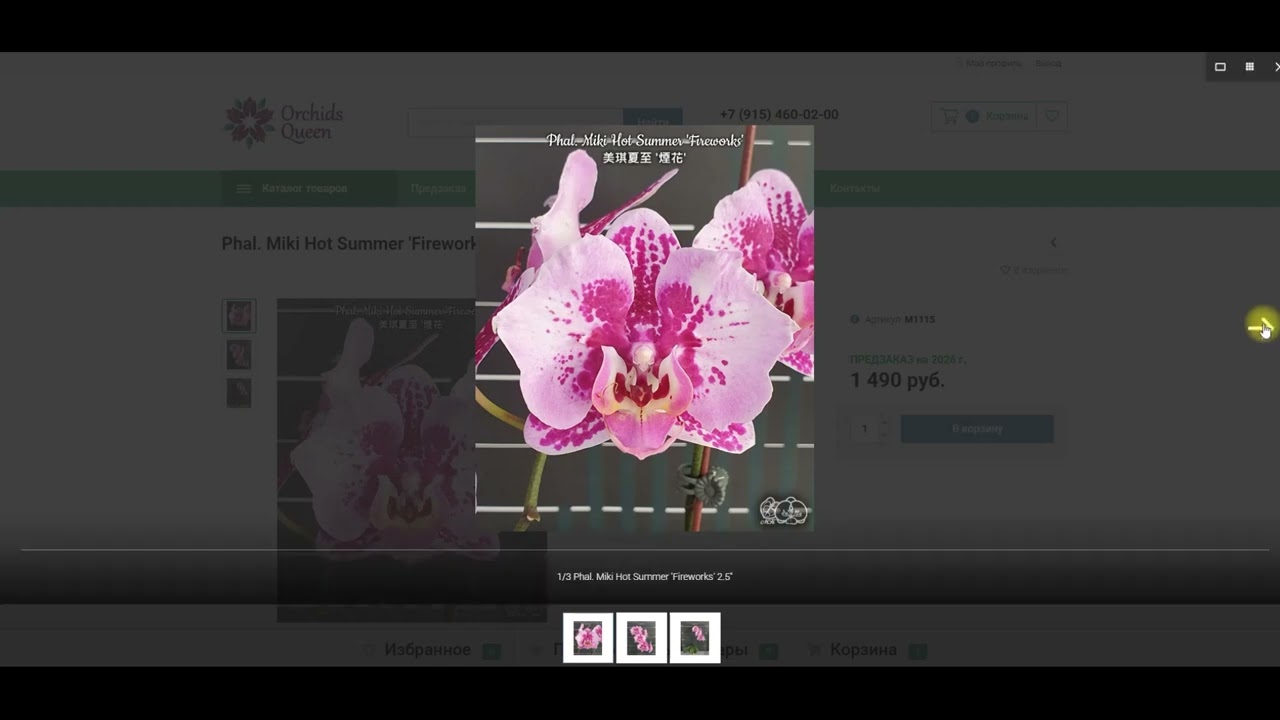This screenshot has width=1280, height=720.
Task: Open Корзина in the bottom bar
Action: [864, 650]
